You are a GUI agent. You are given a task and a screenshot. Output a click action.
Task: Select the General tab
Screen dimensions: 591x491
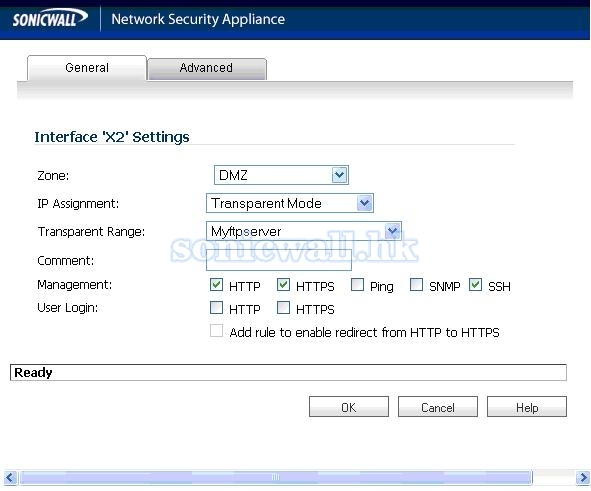coord(87,68)
